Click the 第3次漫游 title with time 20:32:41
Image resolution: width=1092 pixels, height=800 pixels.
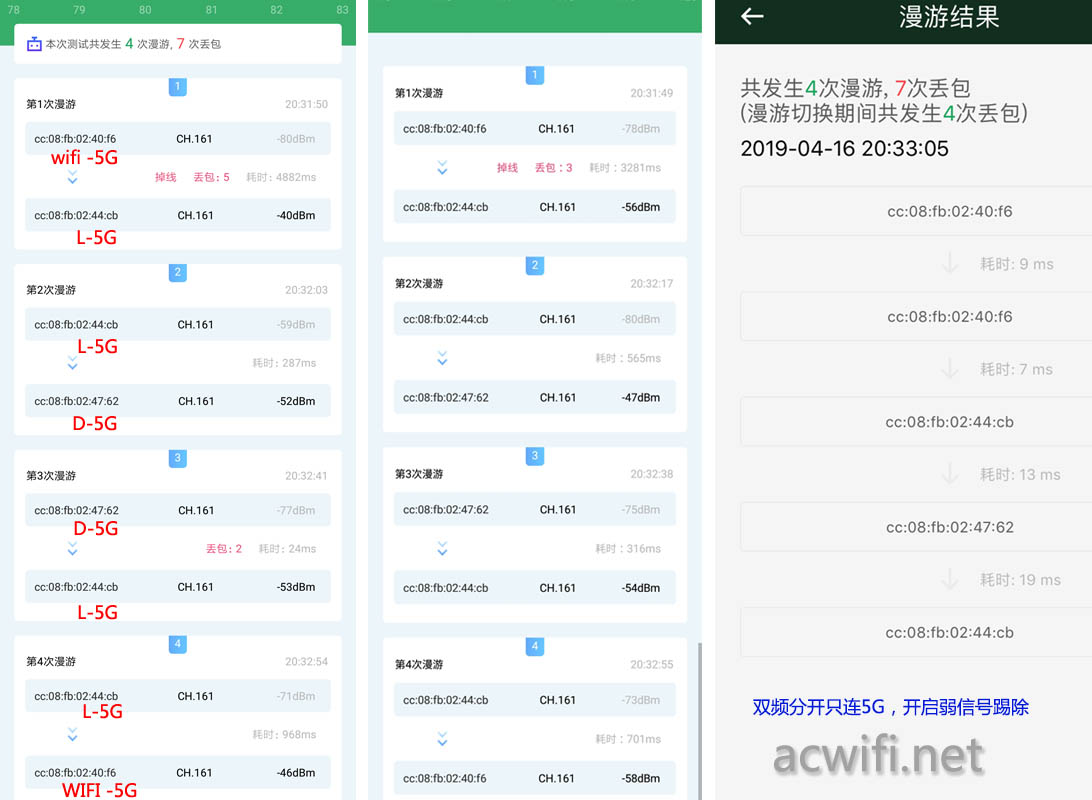tap(51, 476)
